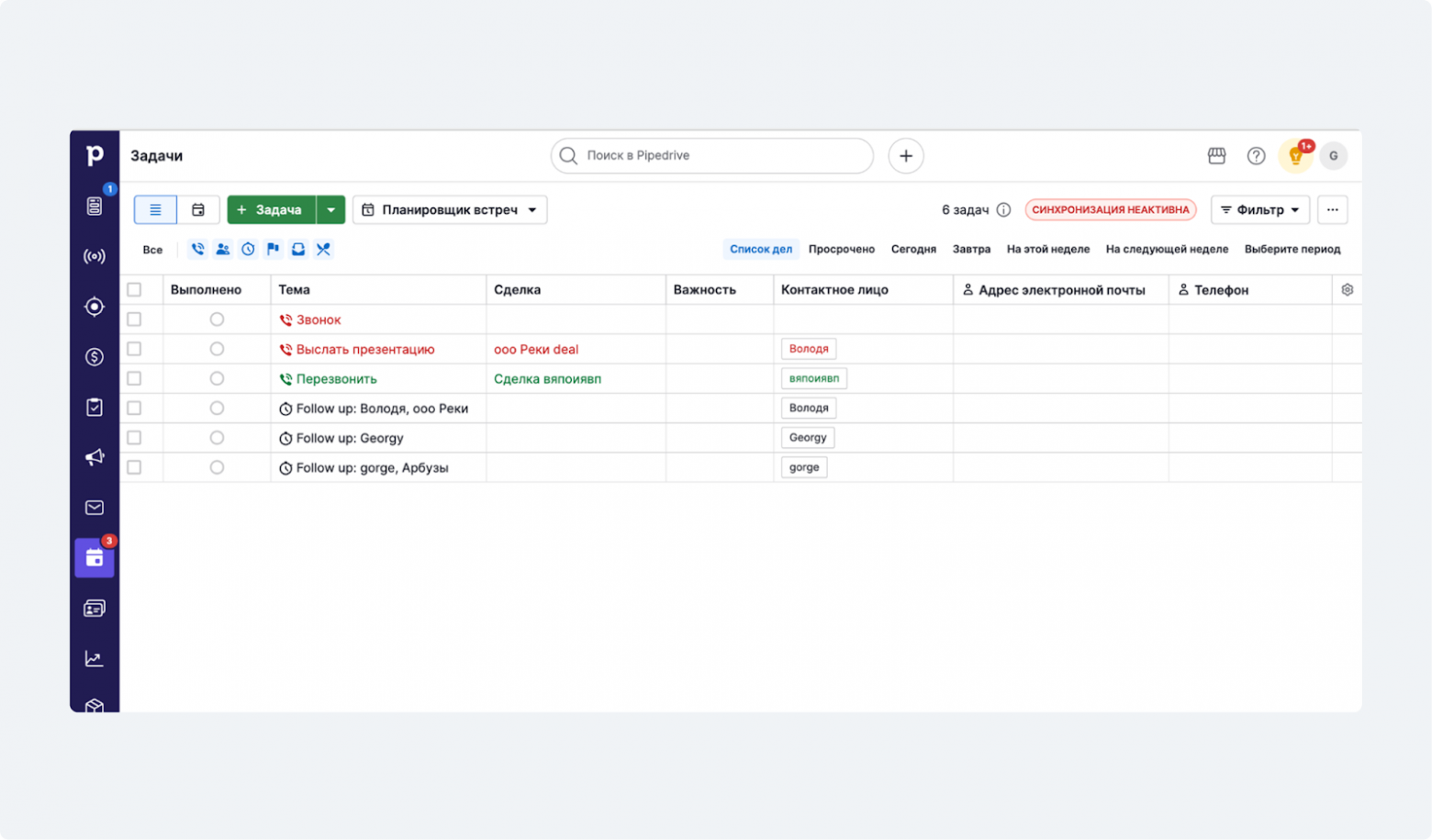Mark the Звонок task as done

(217, 319)
